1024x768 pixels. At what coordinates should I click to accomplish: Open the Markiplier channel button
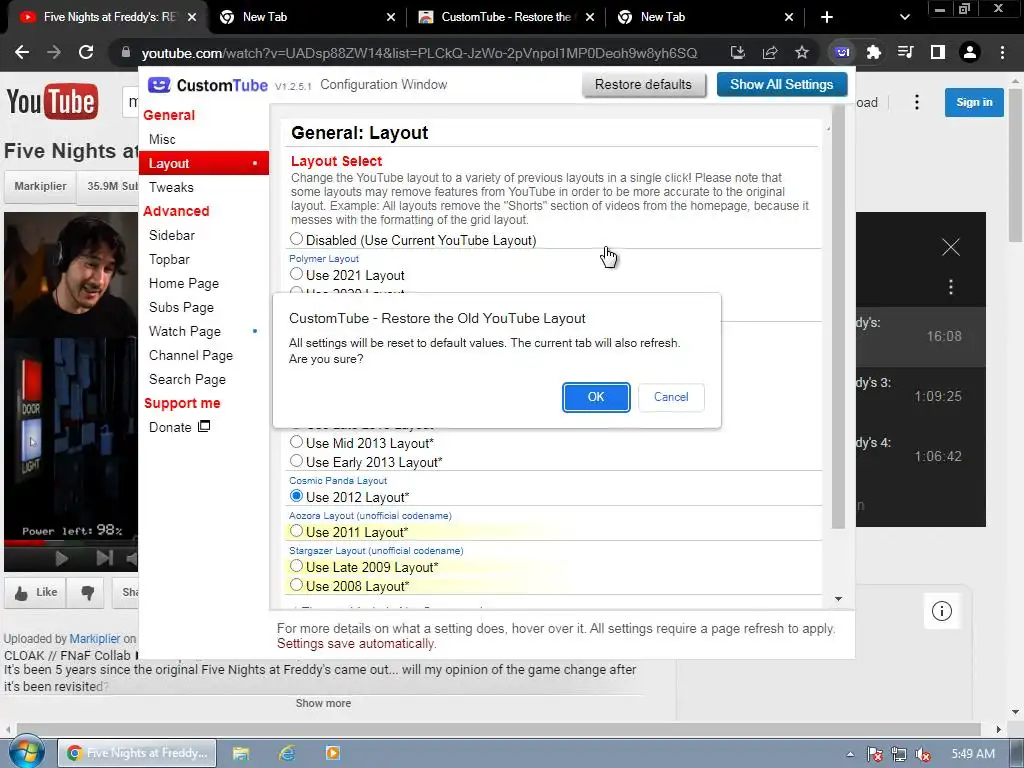[x=40, y=186]
